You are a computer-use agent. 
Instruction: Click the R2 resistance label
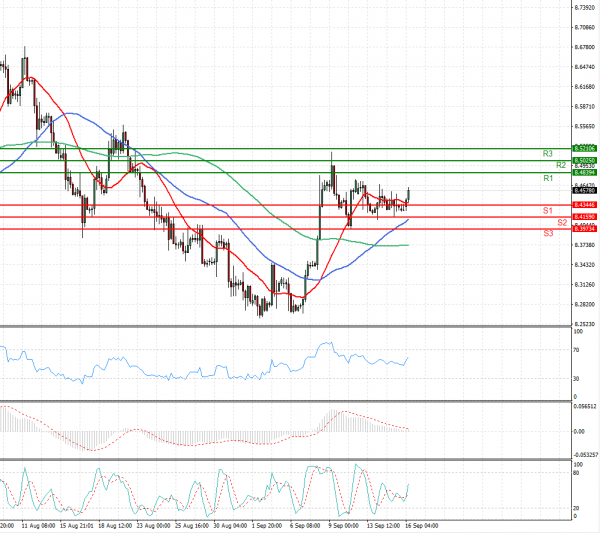pos(561,165)
